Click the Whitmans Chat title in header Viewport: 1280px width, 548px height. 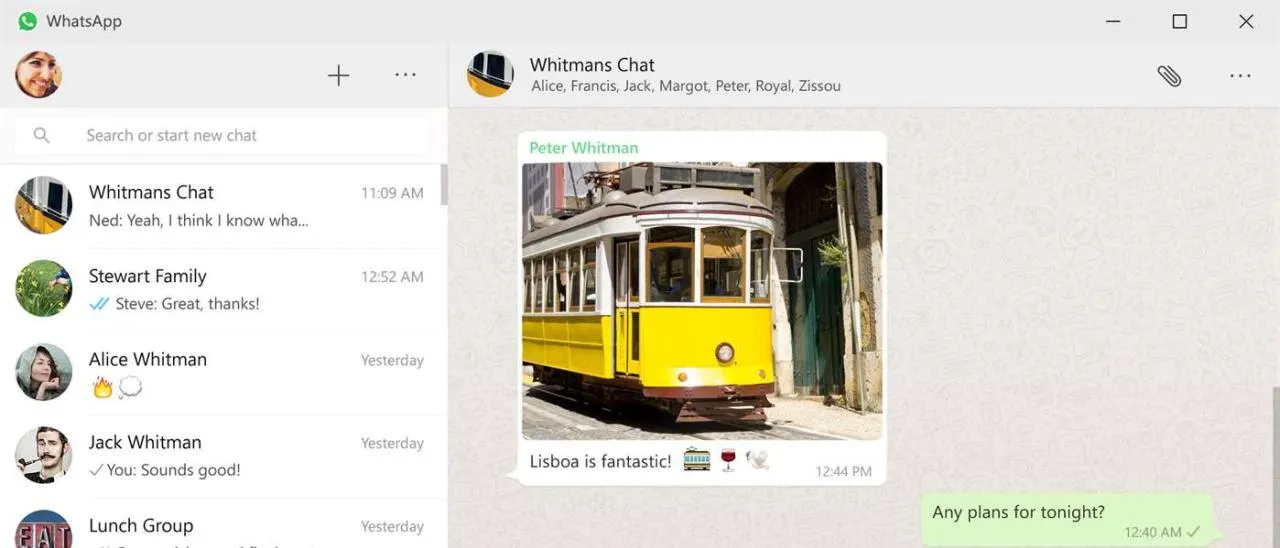point(592,65)
